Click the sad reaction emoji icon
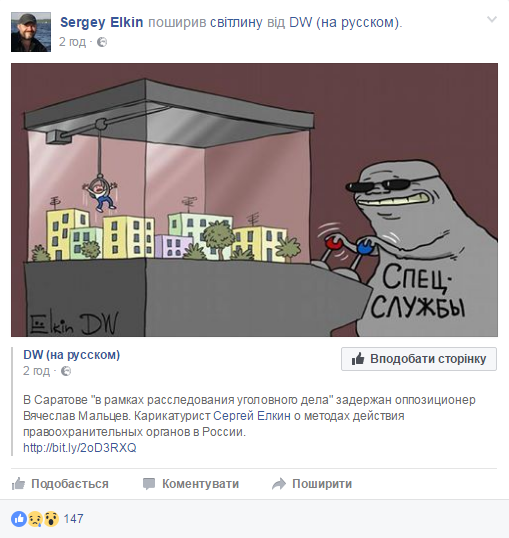 point(35,519)
